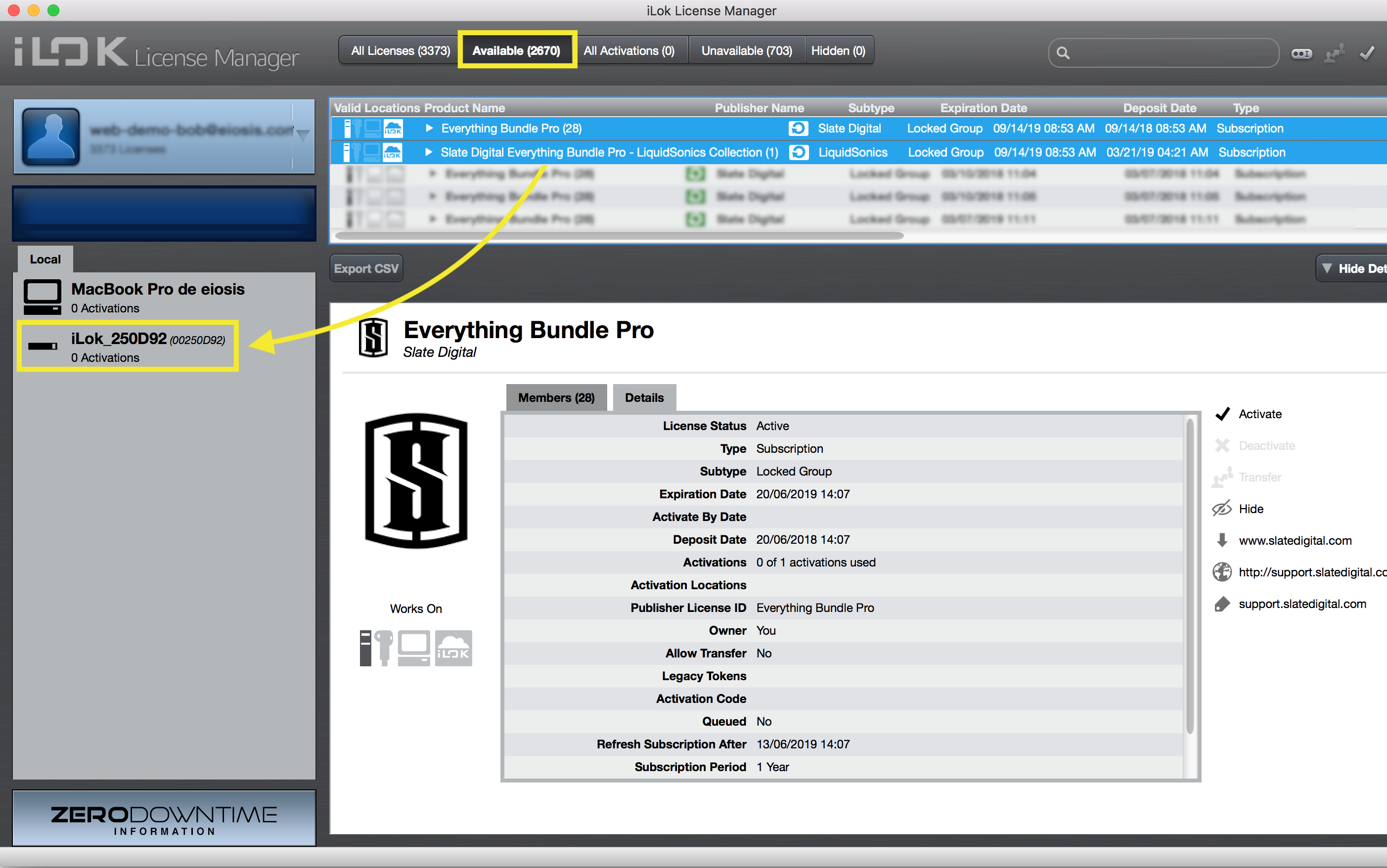Click the Works On computer icon

point(414,648)
